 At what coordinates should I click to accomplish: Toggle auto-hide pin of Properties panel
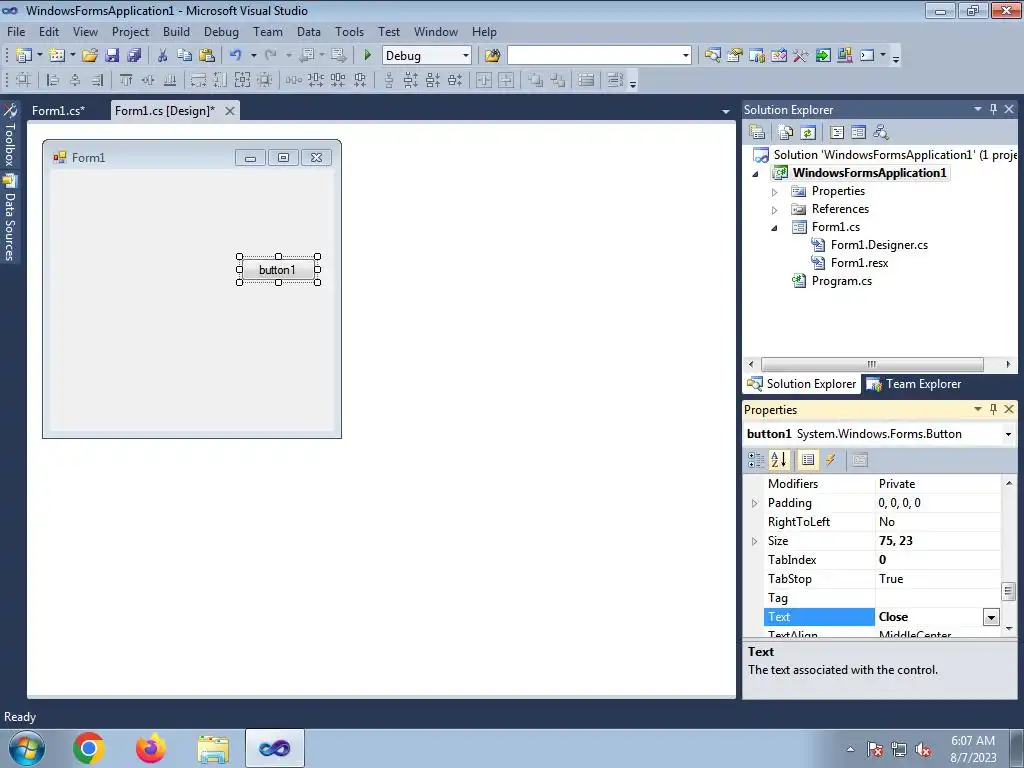click(993, 409)
